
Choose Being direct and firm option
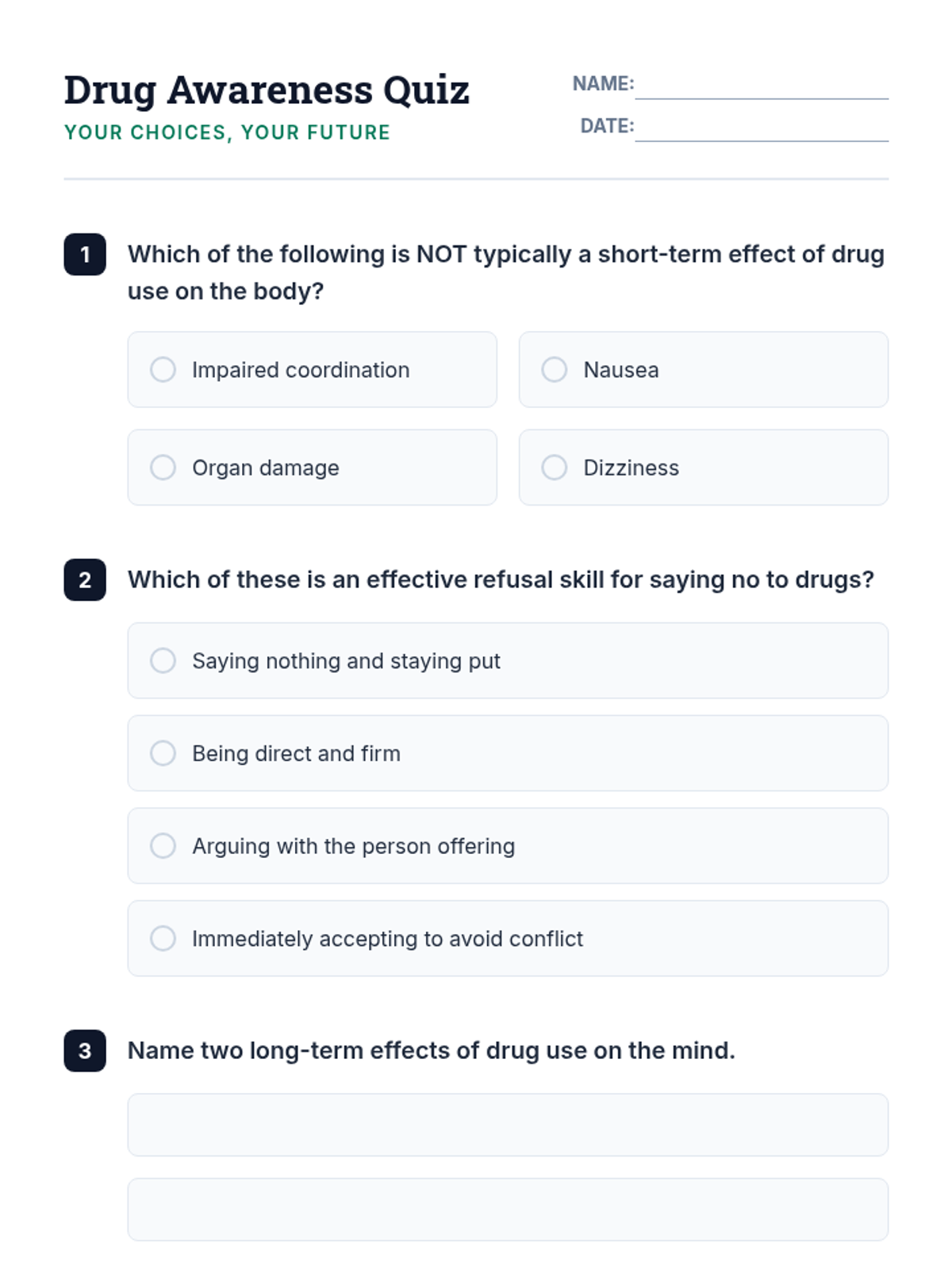pyautogui.click(x=163, y=753)
